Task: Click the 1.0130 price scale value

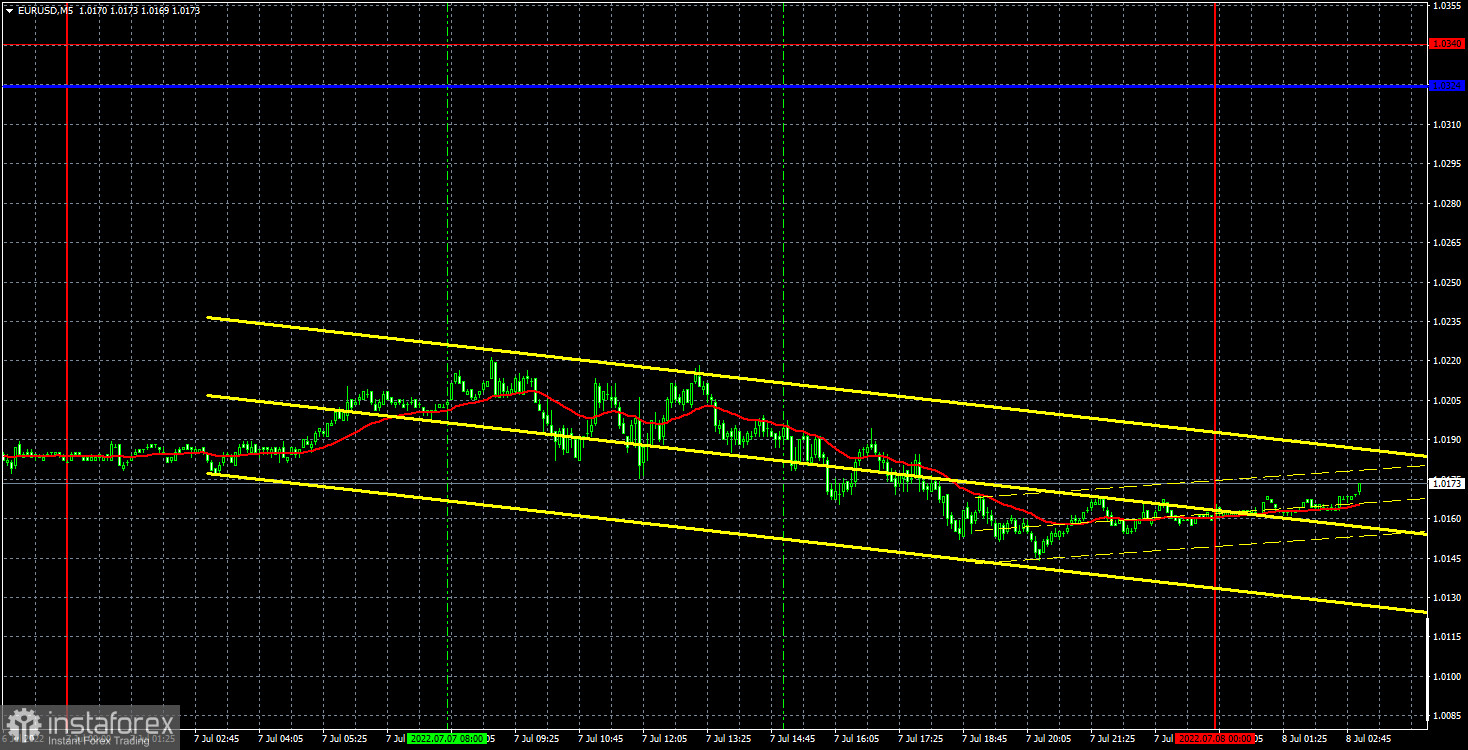Action: (x=1447, y=597)
